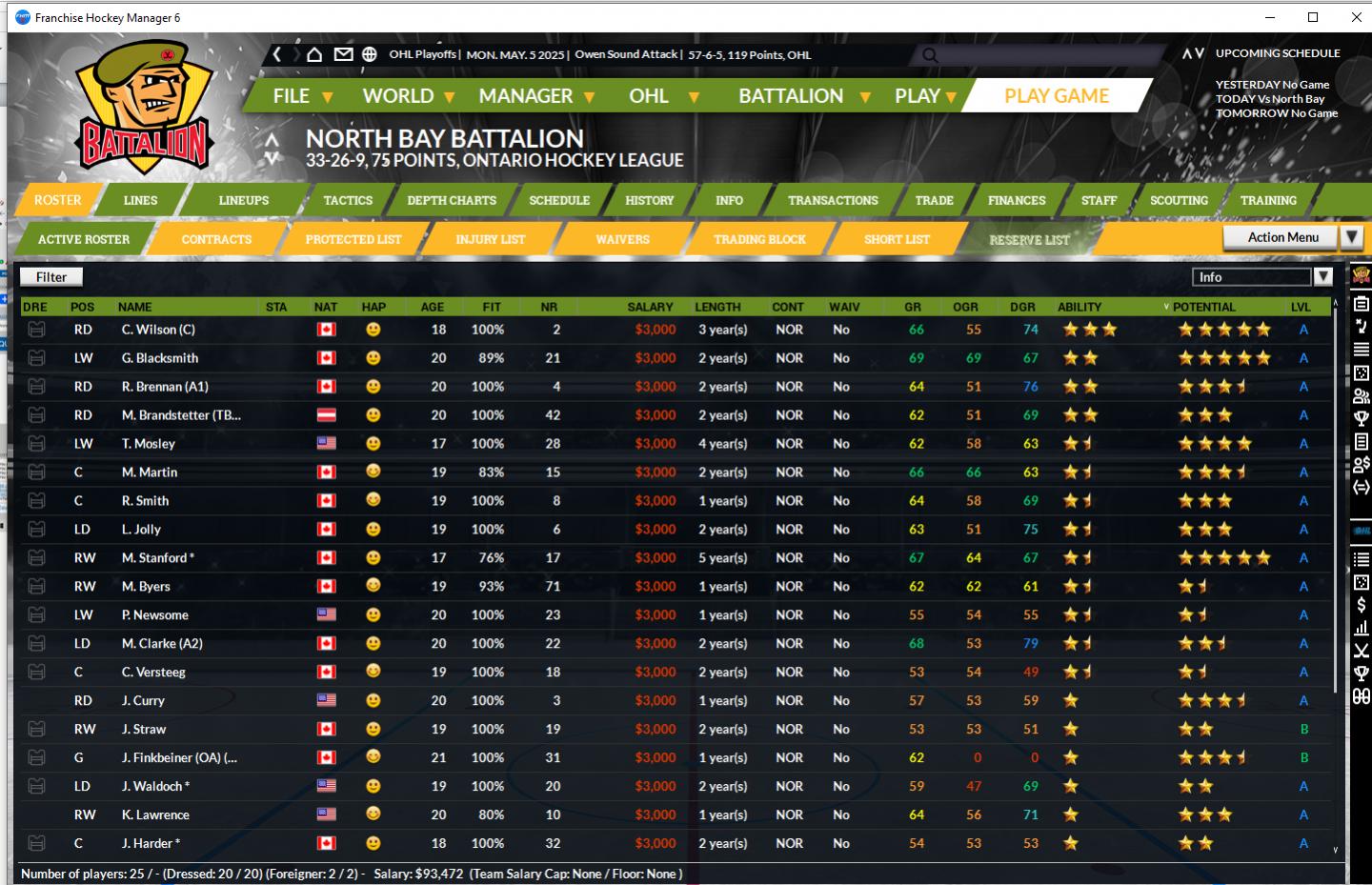The image size is (1372, 885).
Task: Click the three-lines icon in right sidebar
Action: pyautogui.click(x=1362, y=350)
